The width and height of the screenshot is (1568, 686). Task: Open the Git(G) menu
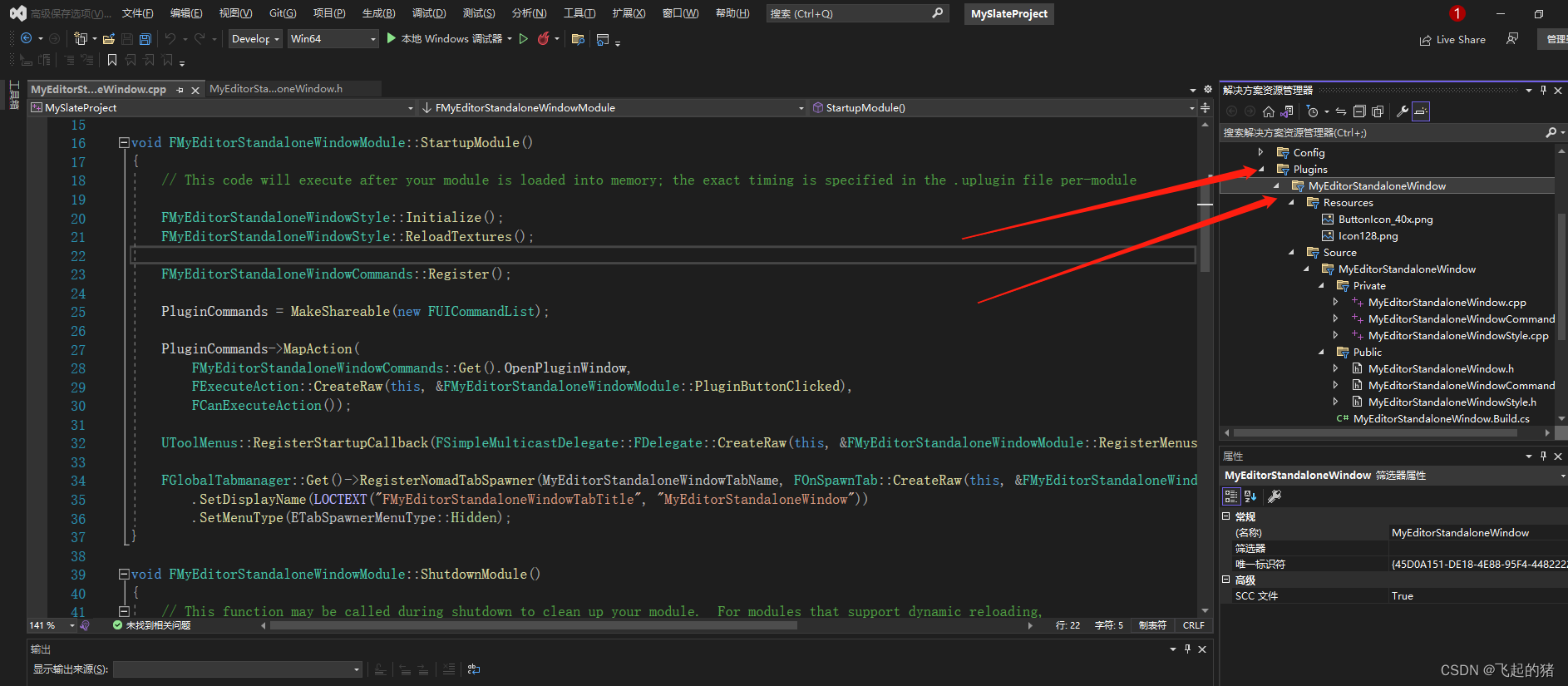[283, 13]
